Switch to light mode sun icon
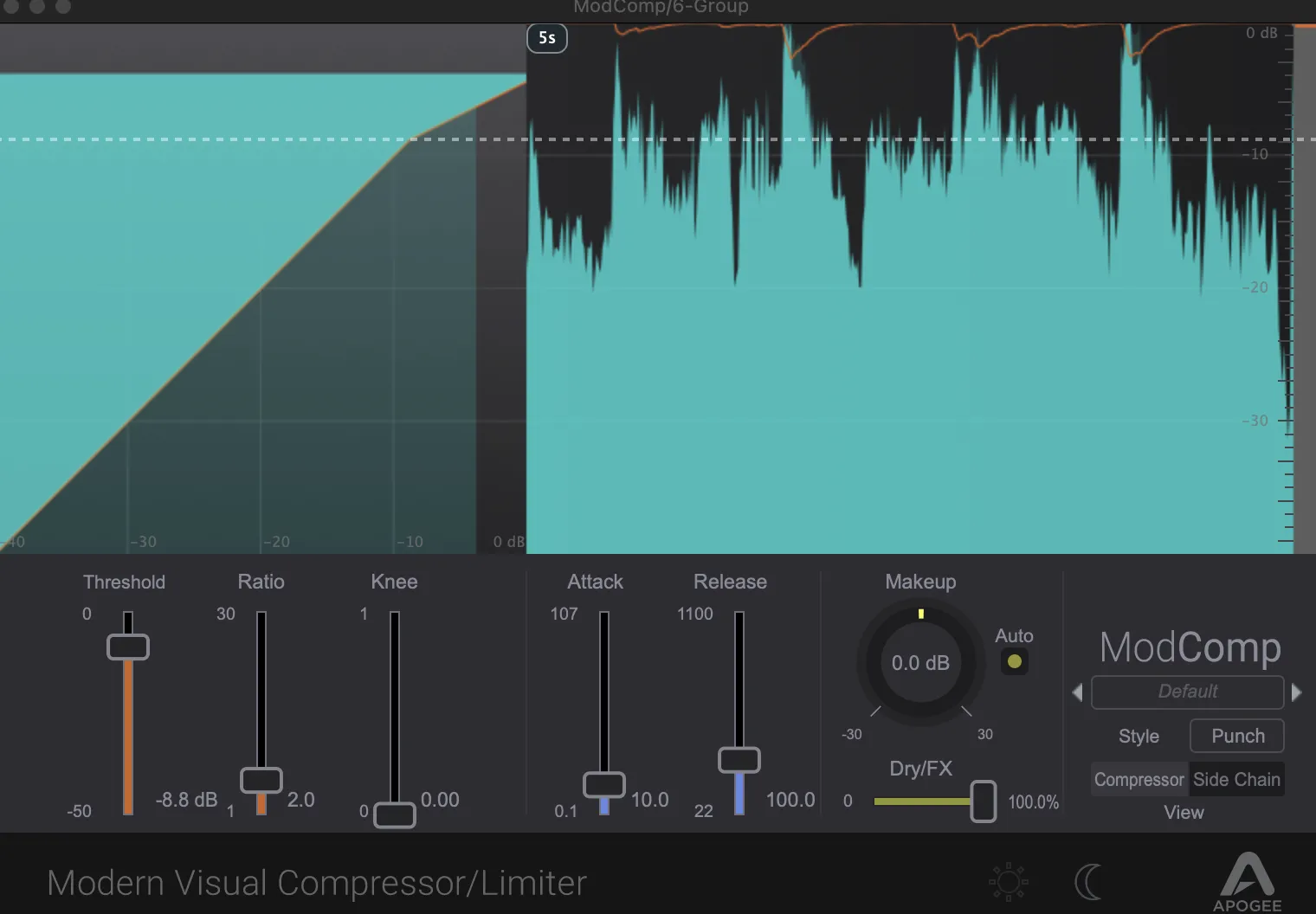 pos(1008,882)
